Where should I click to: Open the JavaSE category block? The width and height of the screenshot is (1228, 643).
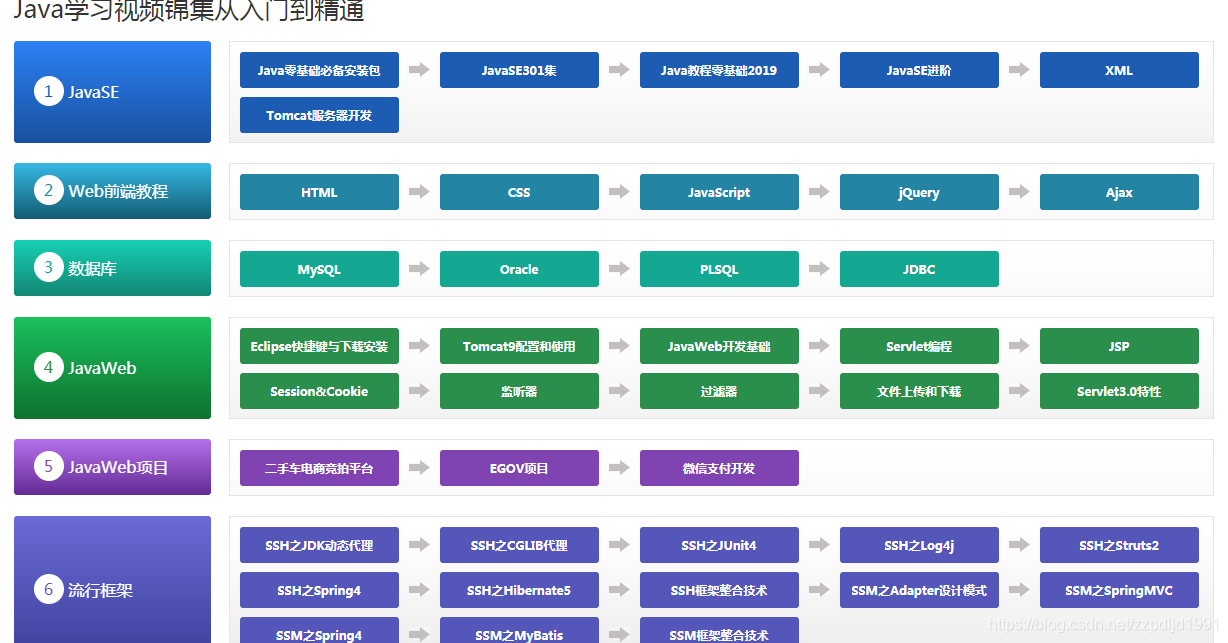click(x=112, y=92)
